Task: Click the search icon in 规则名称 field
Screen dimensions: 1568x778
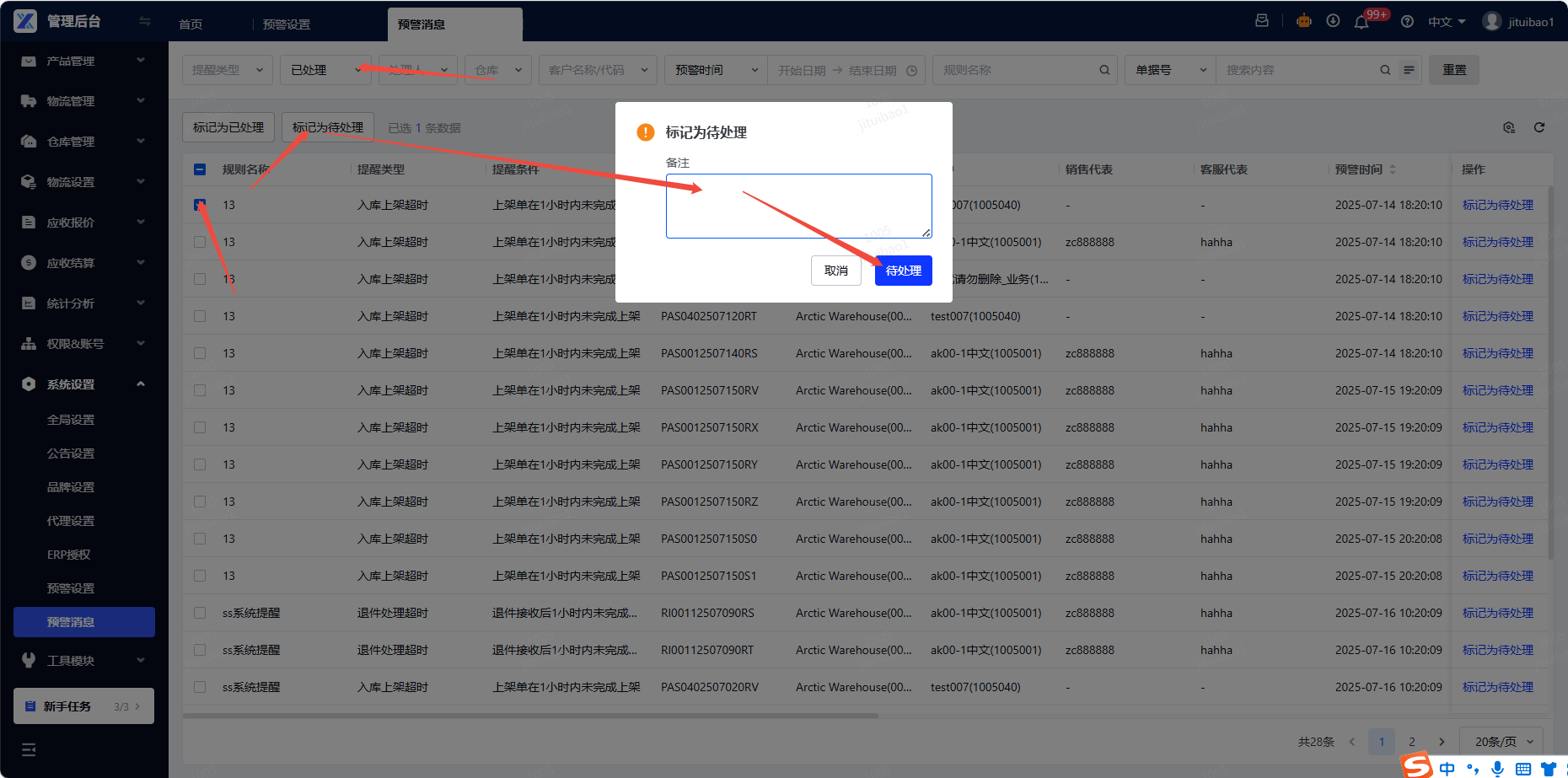Action: (x=1104, y=70)
